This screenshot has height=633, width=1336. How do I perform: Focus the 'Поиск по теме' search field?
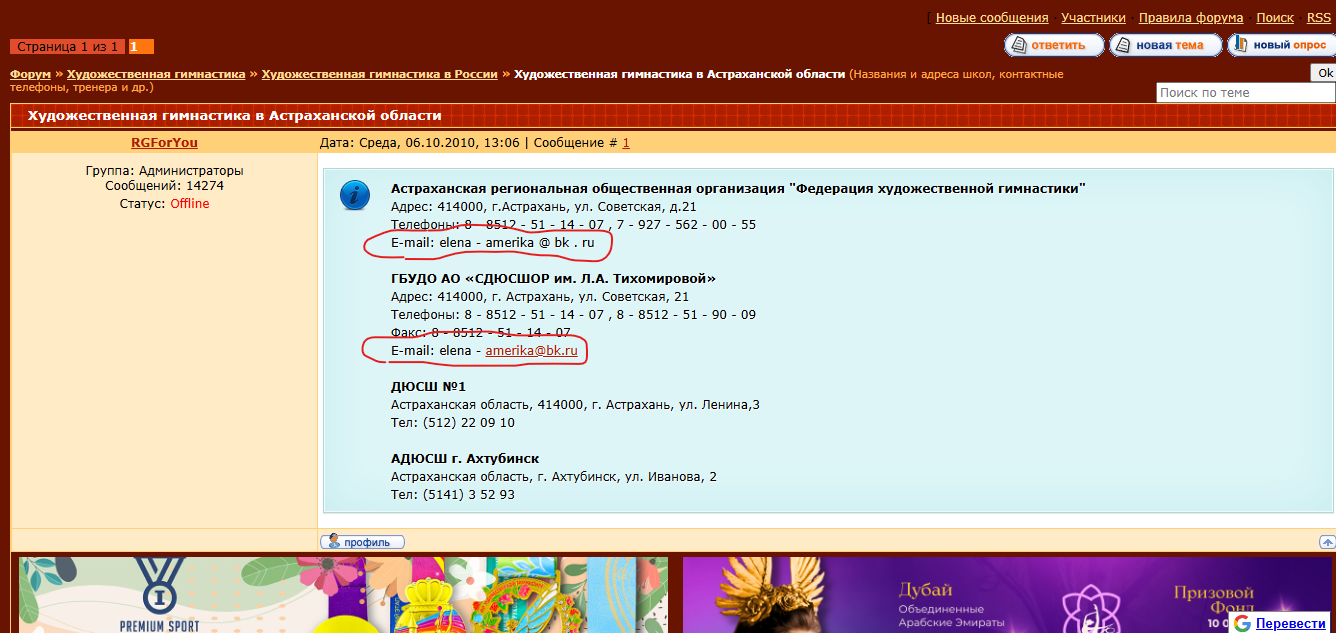(x=1244, y=92)
